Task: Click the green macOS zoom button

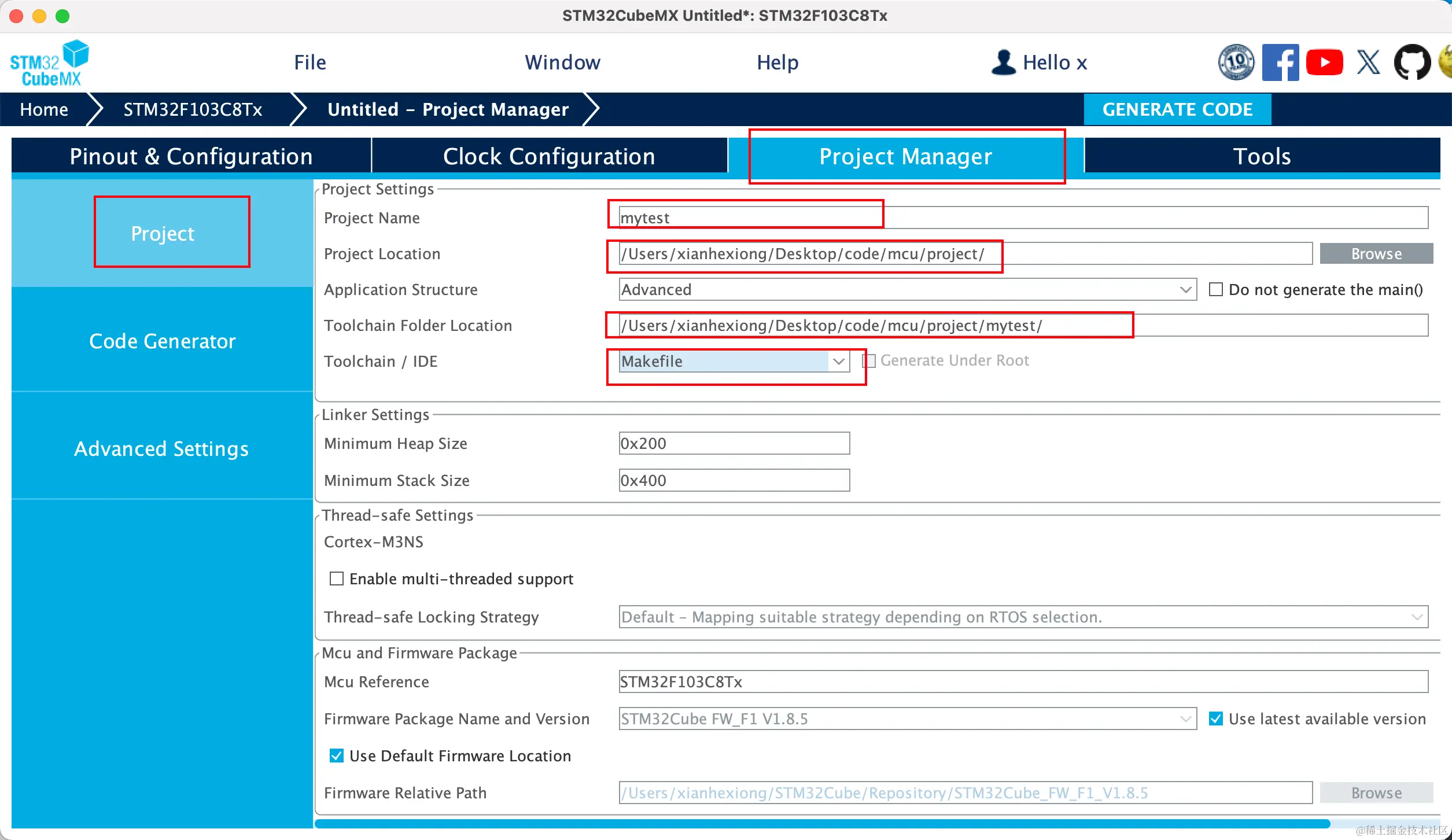Action: coord(62,16)
